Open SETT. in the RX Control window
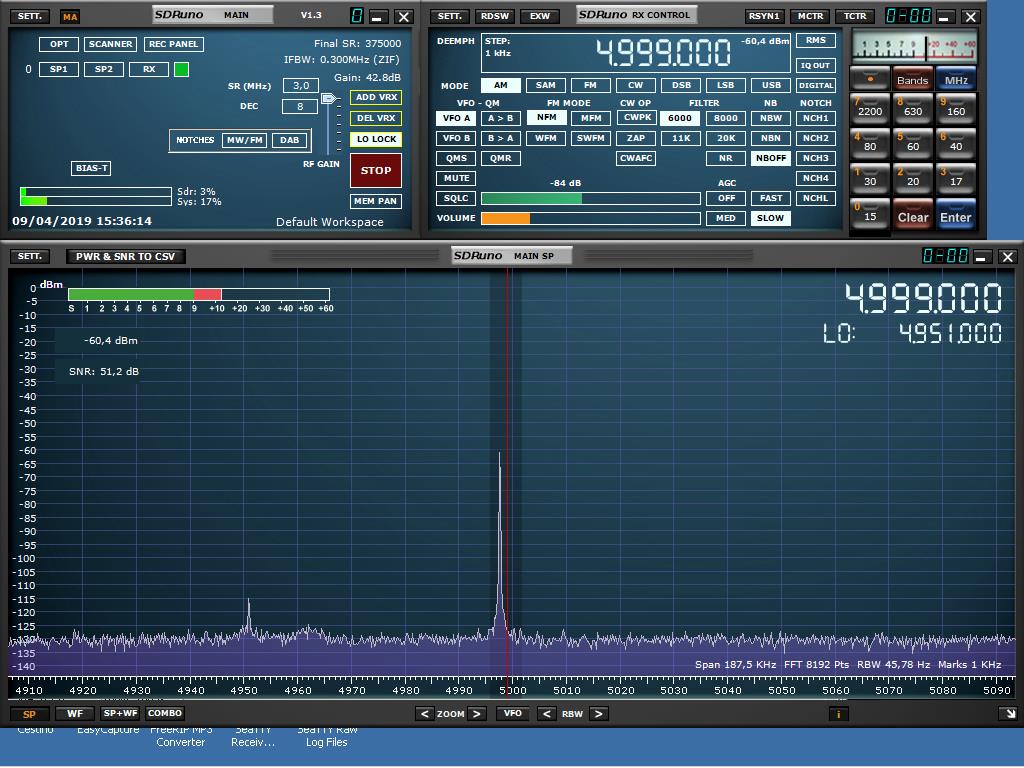1024x768 pixels. point(449,16)
